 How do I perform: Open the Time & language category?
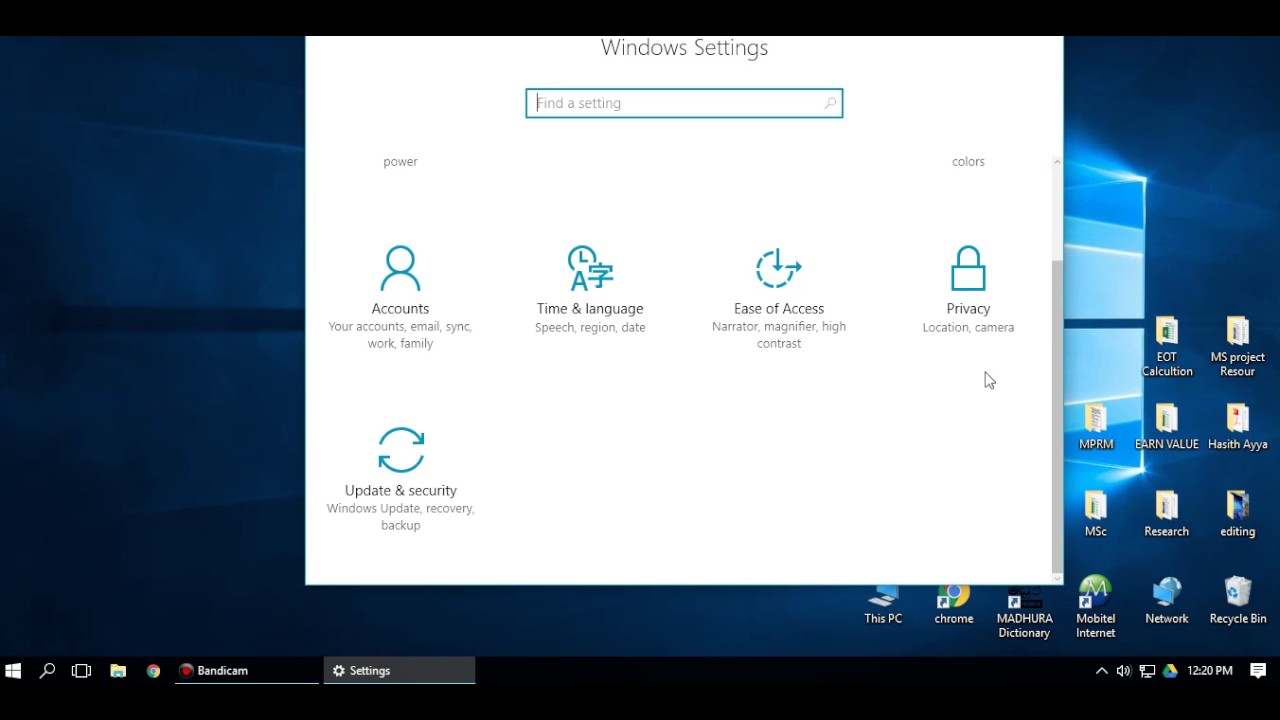(x=590, y=290)
